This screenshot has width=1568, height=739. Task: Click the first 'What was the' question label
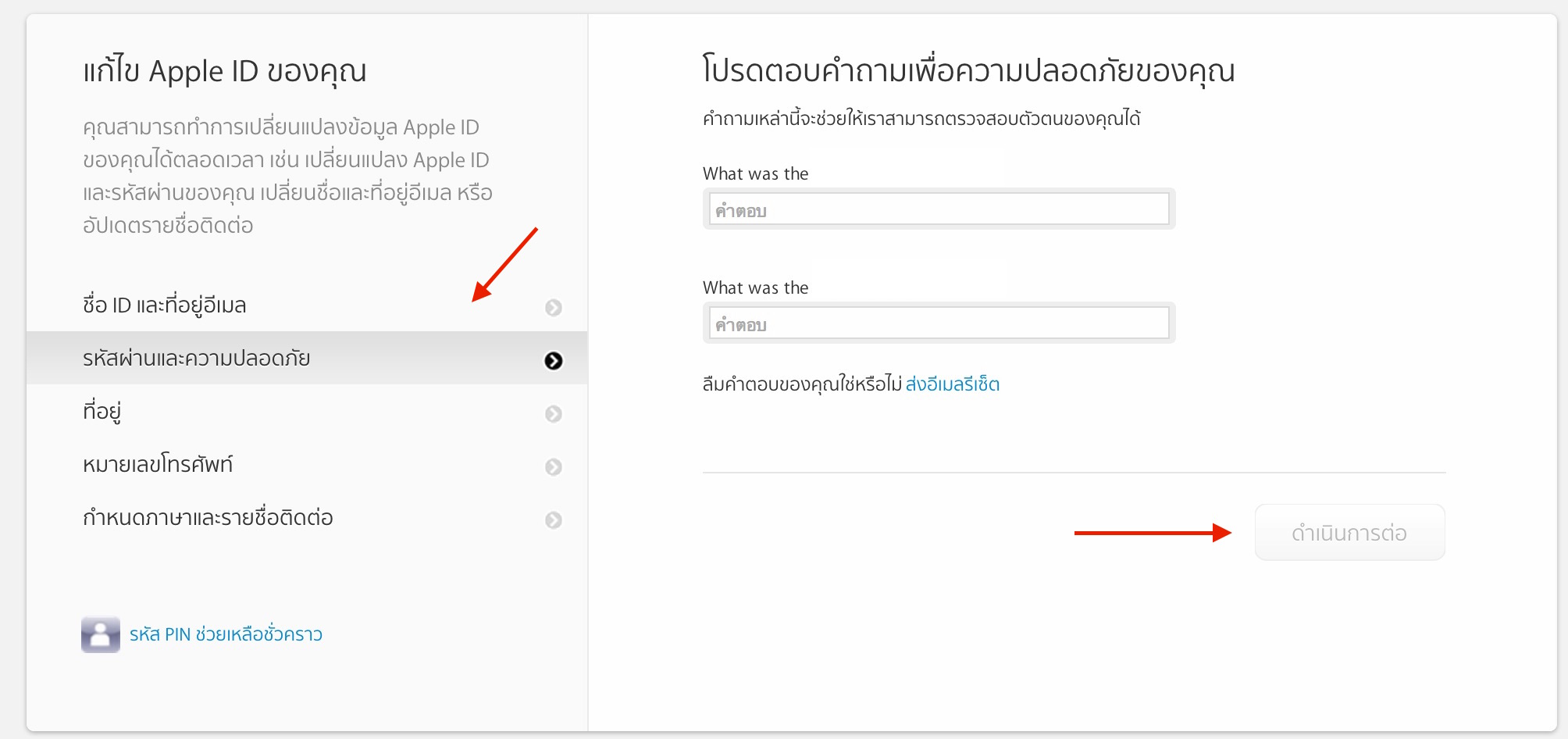pyautogui.click(x=755, y=174)
